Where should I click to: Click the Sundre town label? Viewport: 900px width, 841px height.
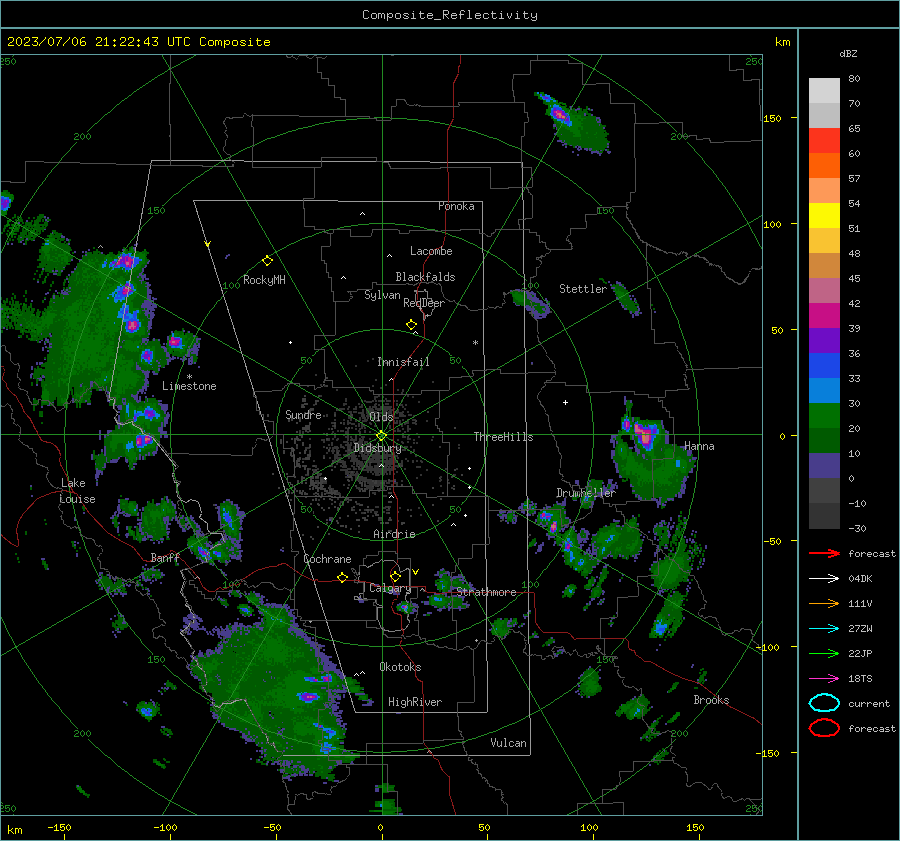[x=303, y=414]
